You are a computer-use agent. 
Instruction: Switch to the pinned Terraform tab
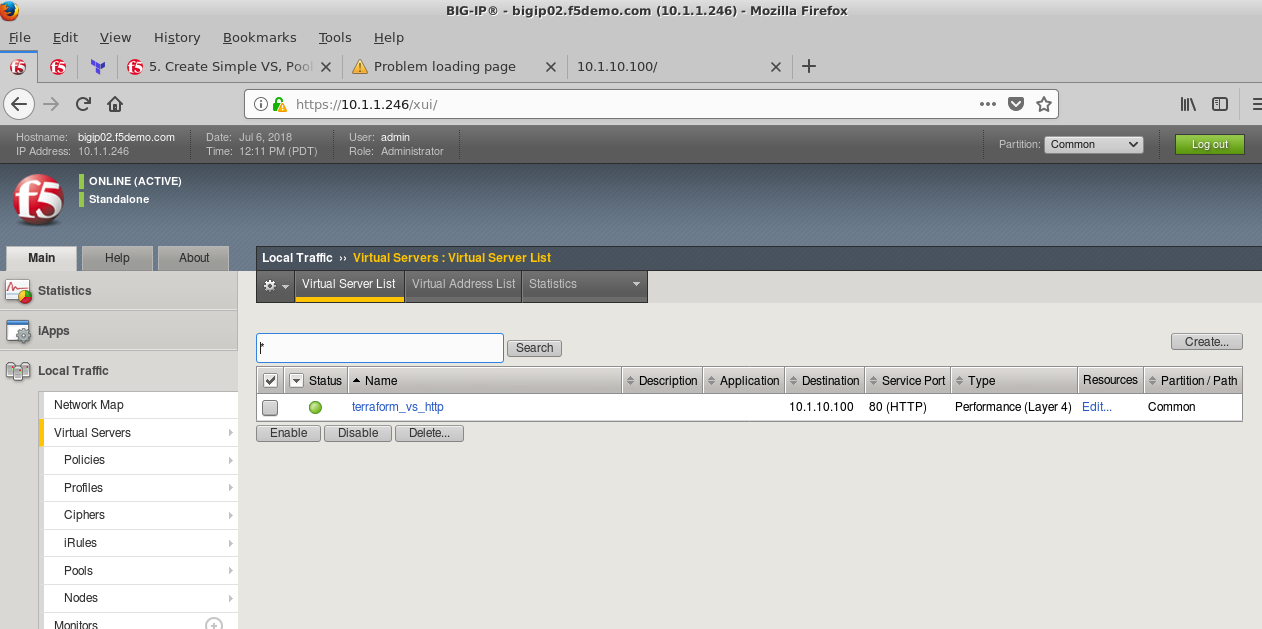pos(98,67)
